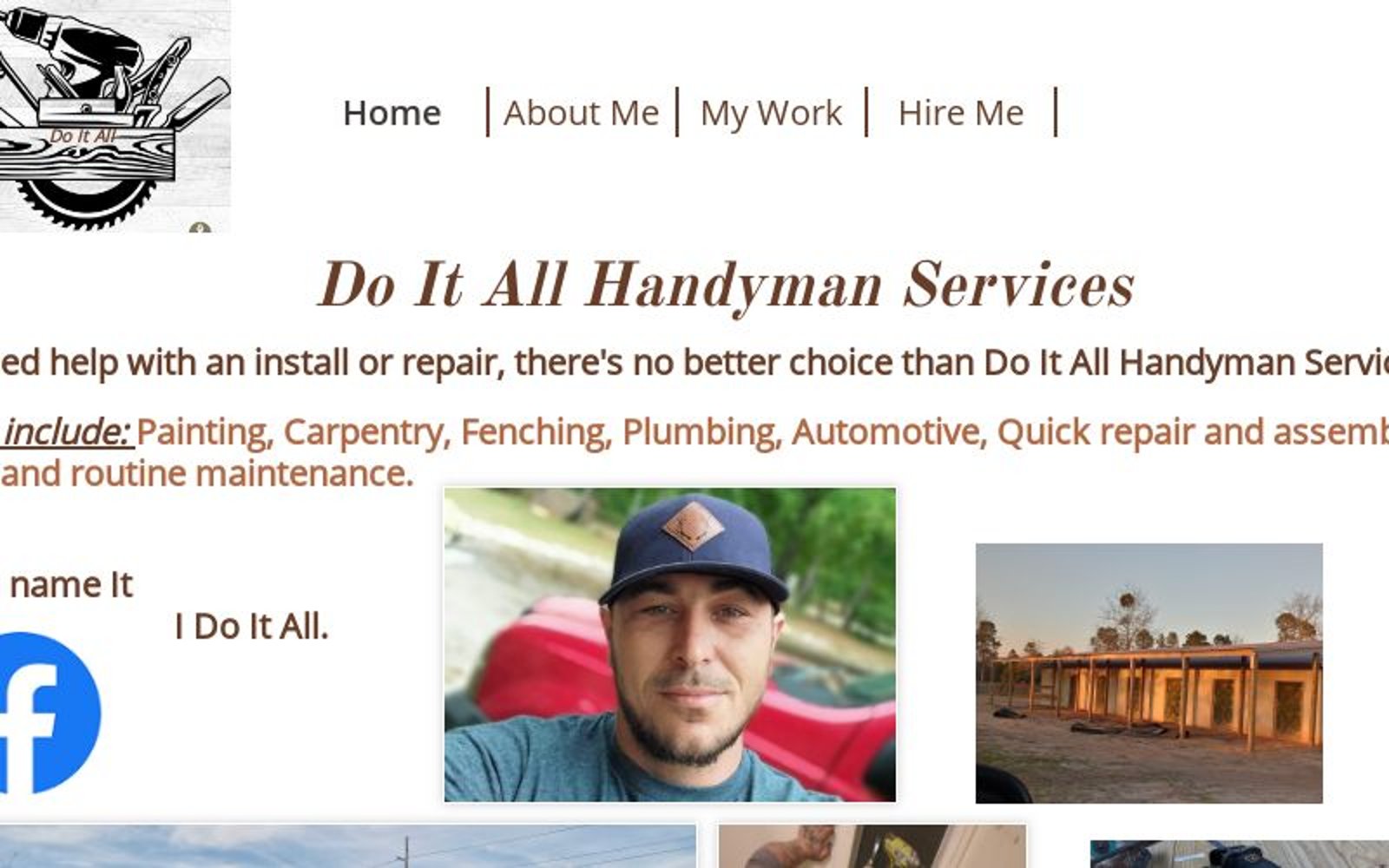Click the small gray badge on logo corner
Screen dimensions: 1389x868
201,228
